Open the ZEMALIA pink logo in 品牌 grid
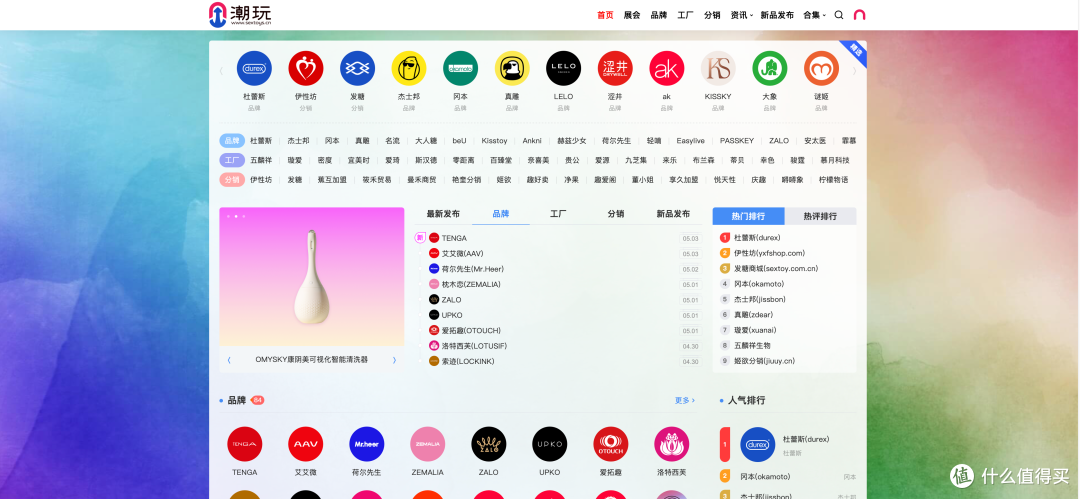 (x=428, y=444)
